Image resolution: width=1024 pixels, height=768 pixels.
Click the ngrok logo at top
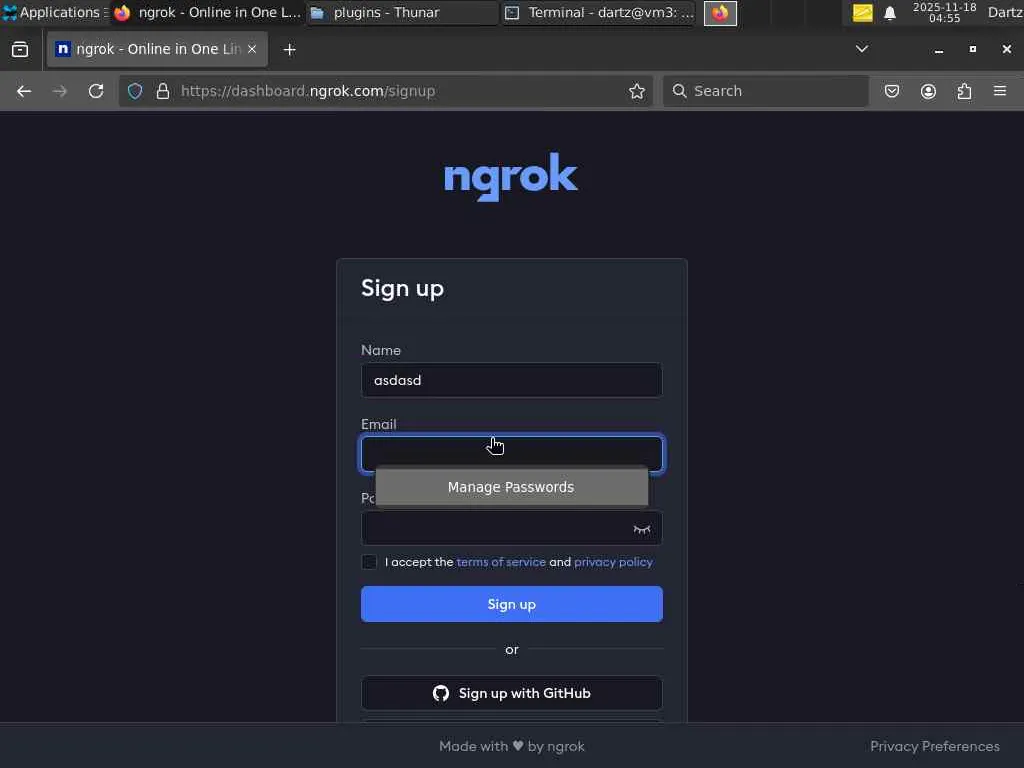(511, 176)
